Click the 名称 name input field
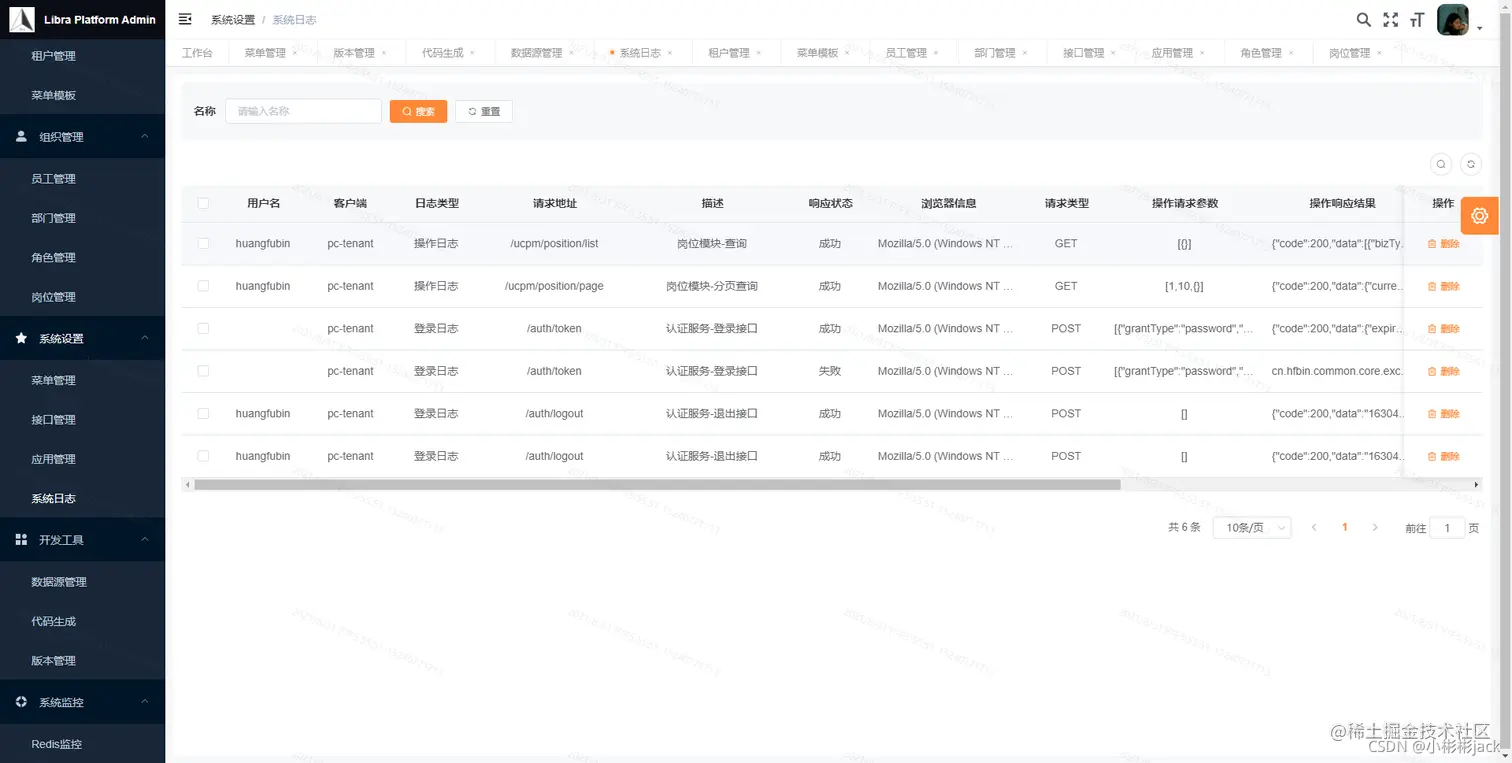This screenshot has width=1512, height=763. pyautogui.click(x=303, y=111)
